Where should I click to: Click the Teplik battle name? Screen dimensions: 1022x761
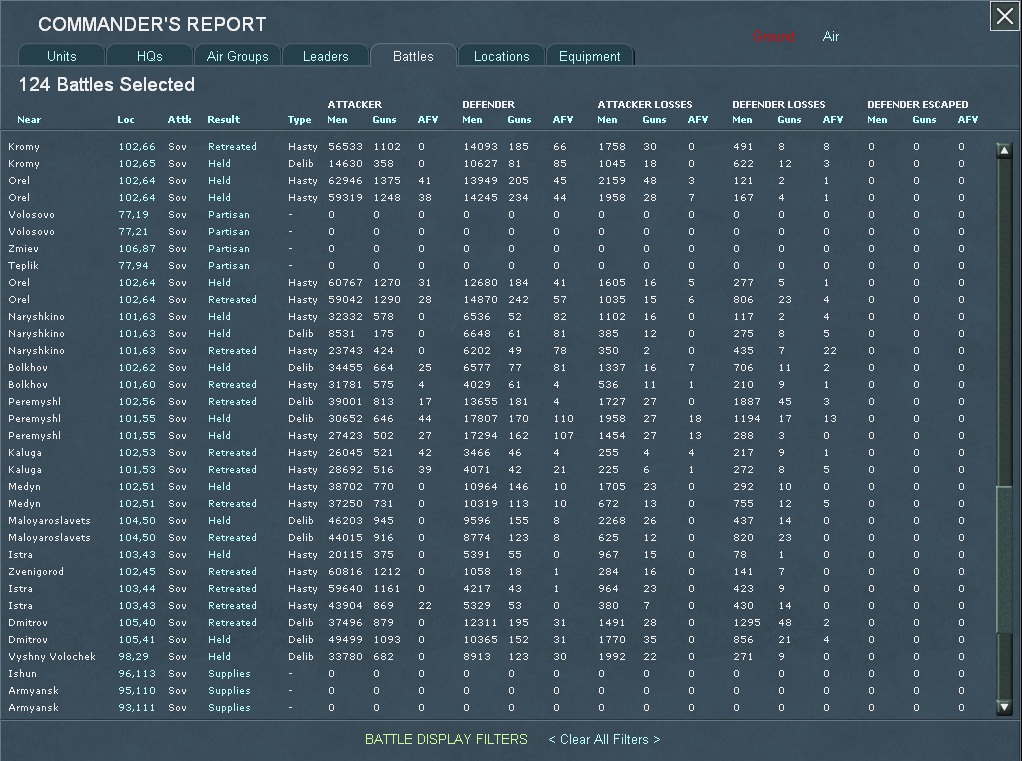23,265
